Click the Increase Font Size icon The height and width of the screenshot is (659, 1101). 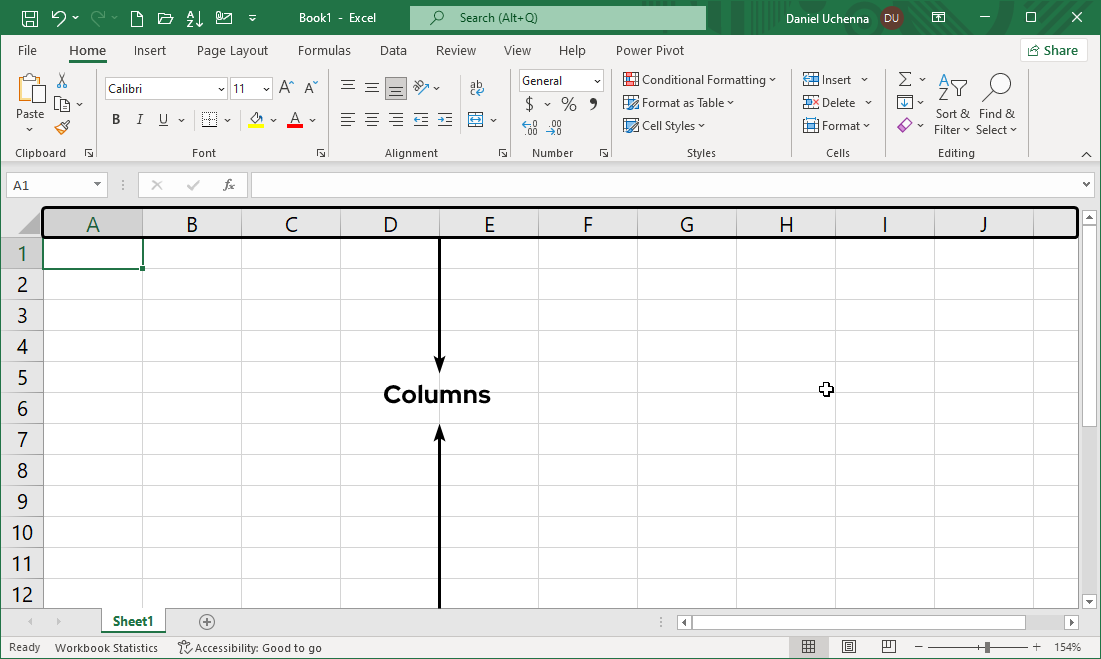click(286, 87)
